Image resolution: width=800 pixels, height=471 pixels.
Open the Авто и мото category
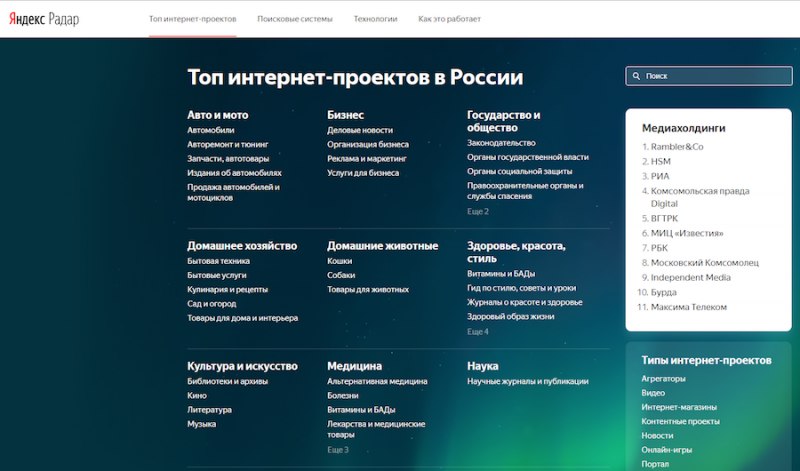pyautogui.click(x=217, y=115)
